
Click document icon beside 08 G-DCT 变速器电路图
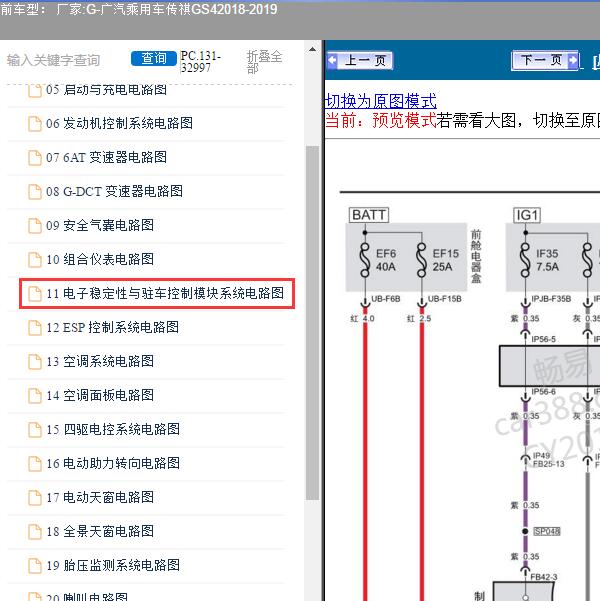[x=35, y=192]
